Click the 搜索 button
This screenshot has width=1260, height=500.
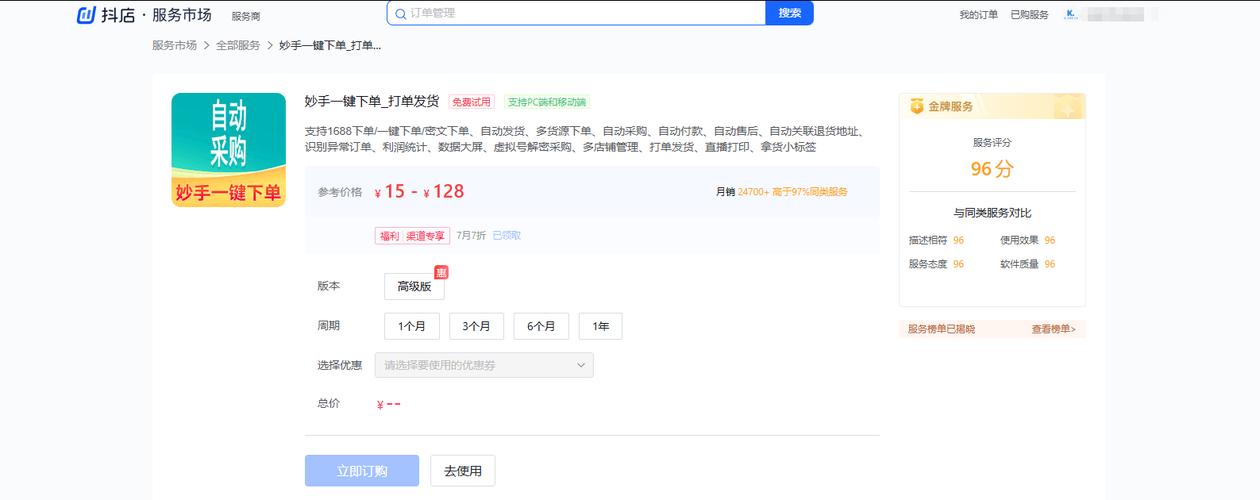pos(790,13)
